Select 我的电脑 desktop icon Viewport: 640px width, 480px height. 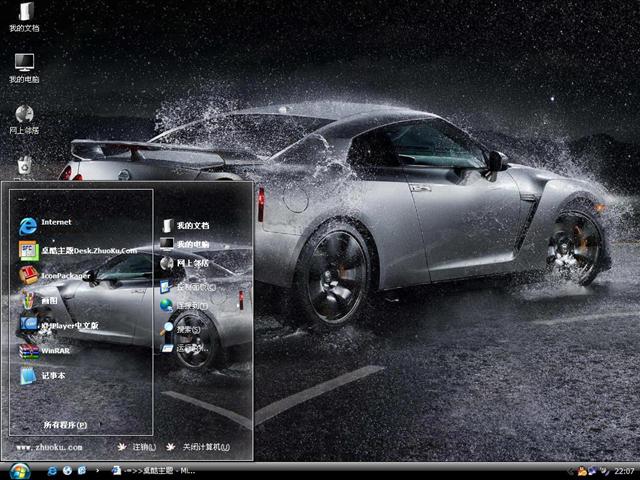(24, 67)
